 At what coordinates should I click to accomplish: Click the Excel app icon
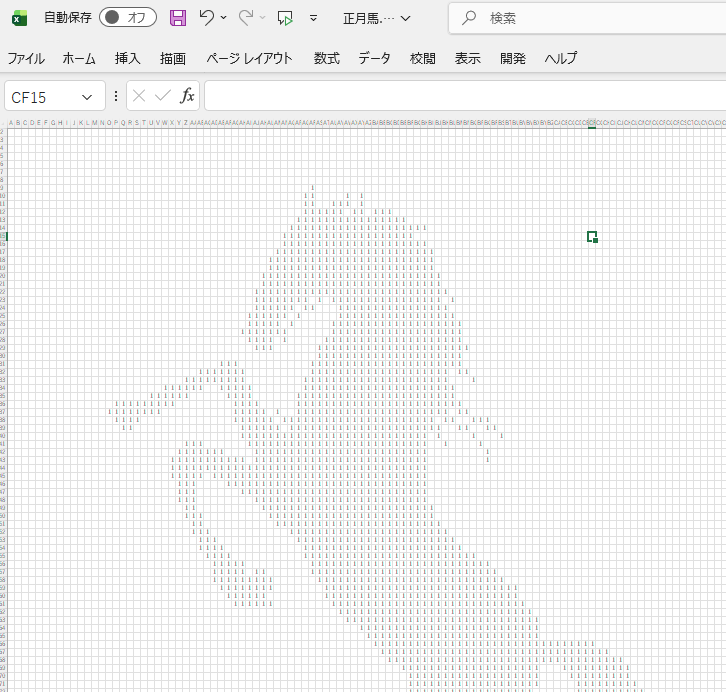(x=20, y=18)
